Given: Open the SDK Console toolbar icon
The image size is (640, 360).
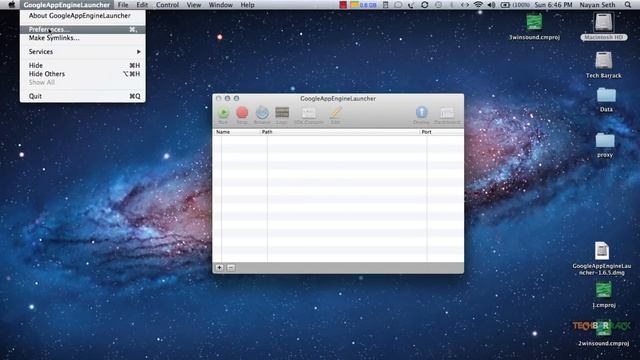Looking at the screenshot, I should (309, 113).
